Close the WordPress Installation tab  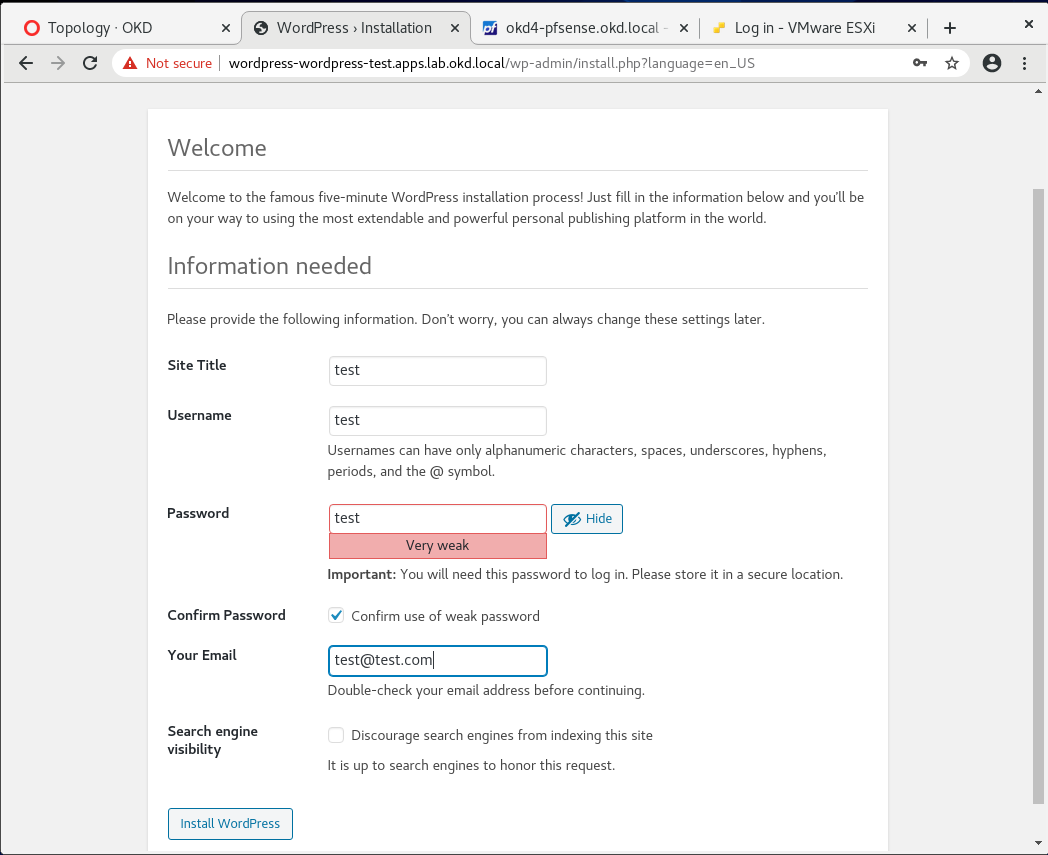454,28
